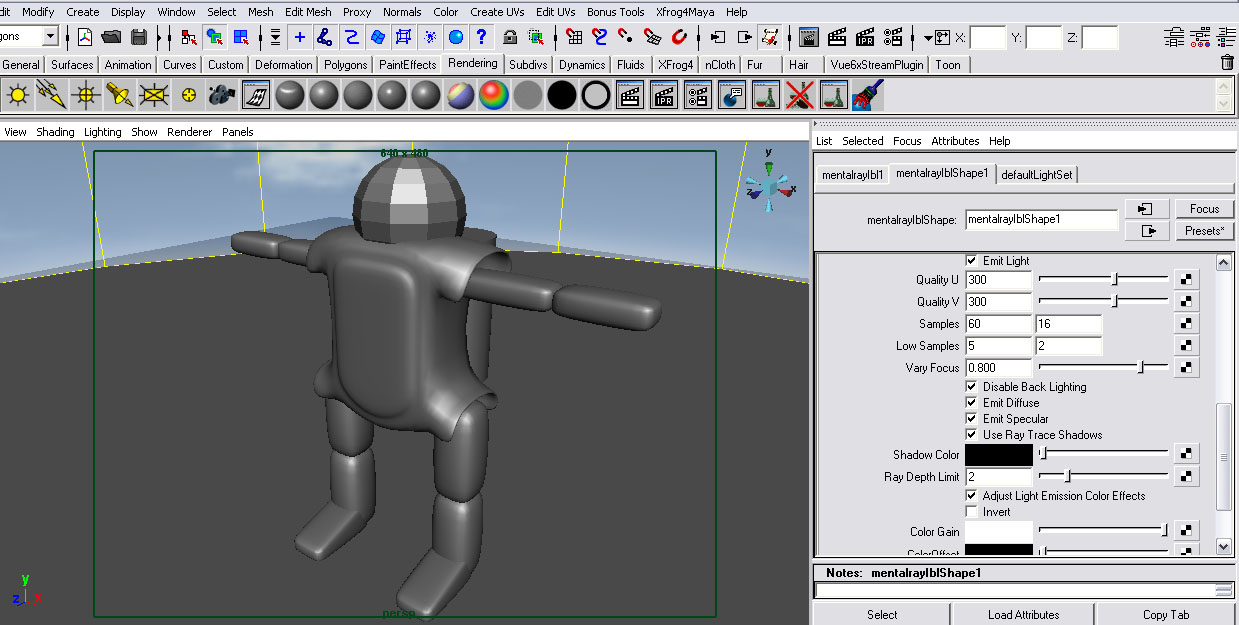Click the trash can icon on the shelf
This screenshot has width=1239, height=625.
pos(1227,63)
